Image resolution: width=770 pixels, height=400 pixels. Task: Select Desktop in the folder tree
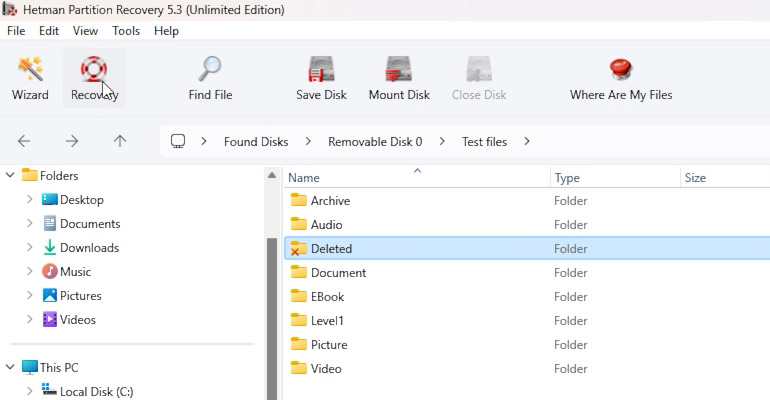[73, 200]
